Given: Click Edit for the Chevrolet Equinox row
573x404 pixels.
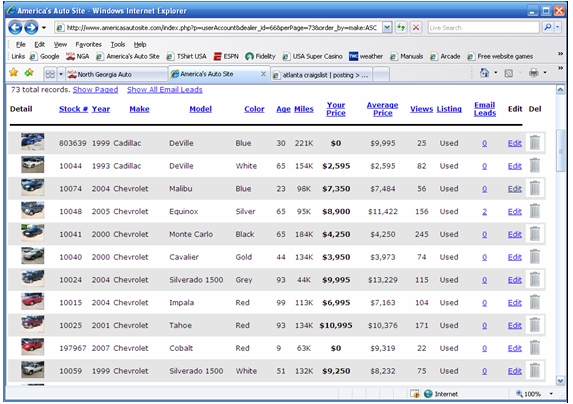Looking at the screenshot, I should (x=515, y=211).
